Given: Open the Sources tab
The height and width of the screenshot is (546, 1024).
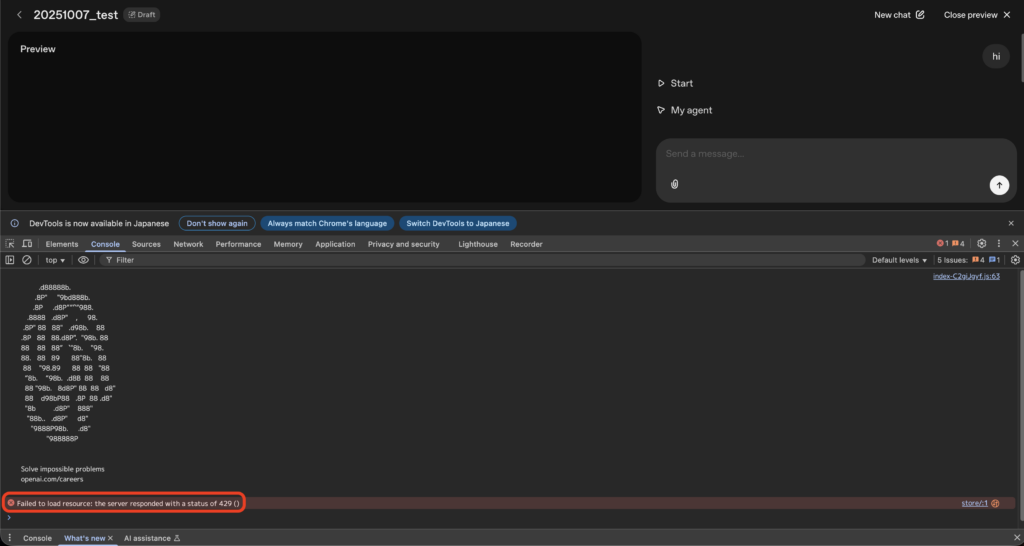Looking at the screenshot, I should [x=146, y=244].
